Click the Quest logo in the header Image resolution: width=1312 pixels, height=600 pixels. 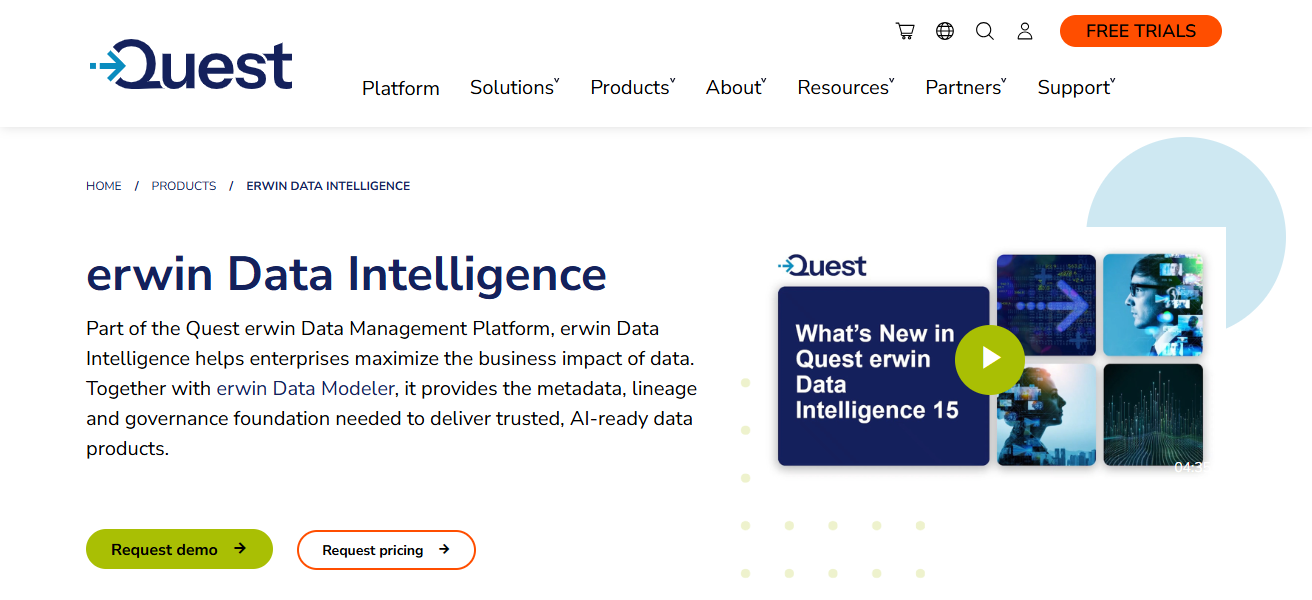190,63
